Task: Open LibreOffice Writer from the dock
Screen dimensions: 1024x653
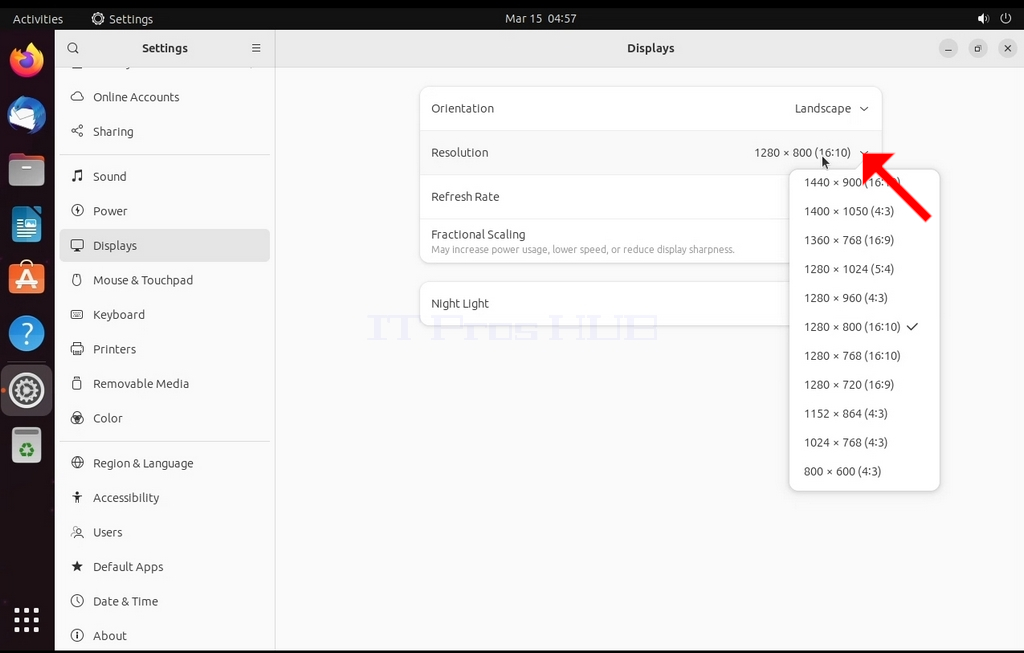Action: [27, 224]
